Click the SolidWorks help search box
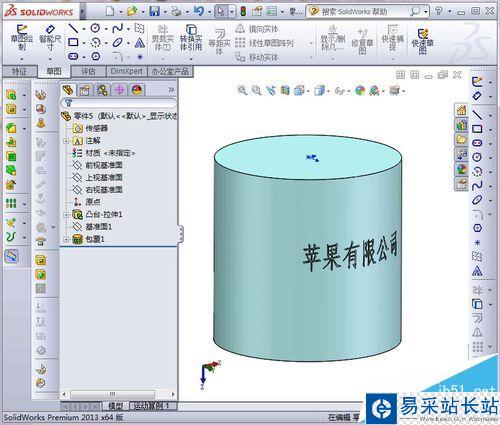Image resolution: width=500 pixels, height=425 pixels. click(367, 12)
